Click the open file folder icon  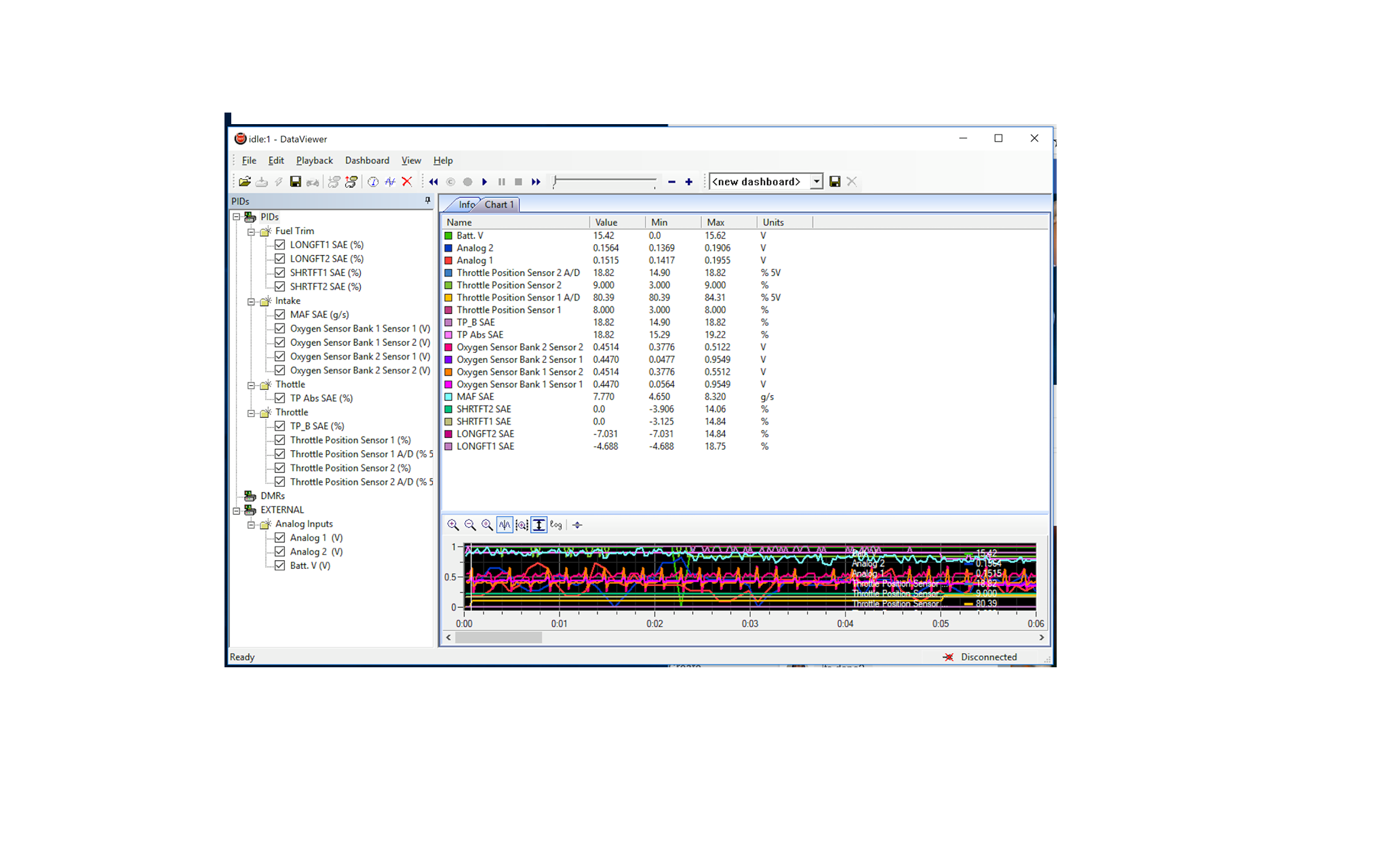pos(245,182)
